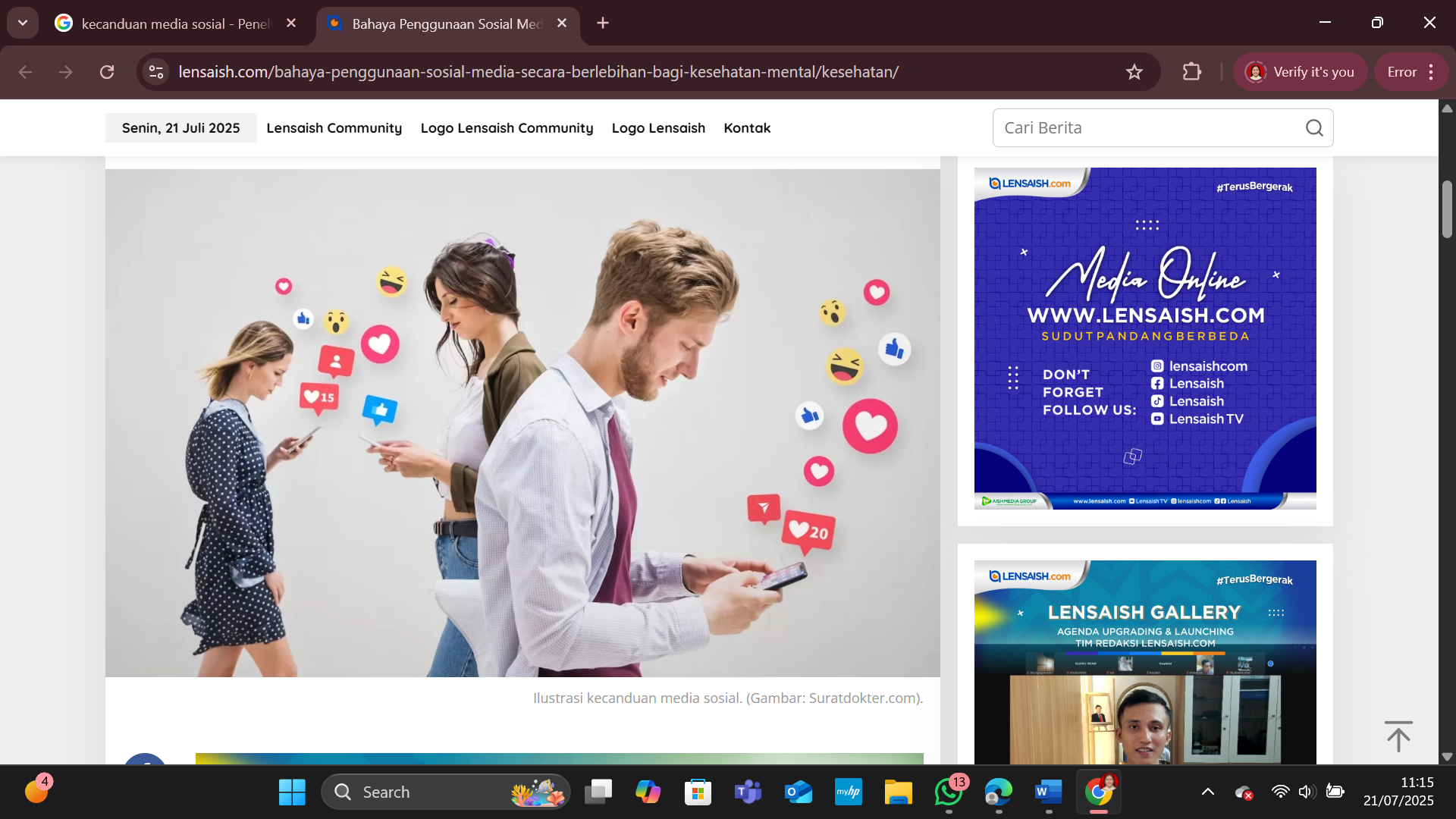
Task: Click the battery status tray icon
Action: pos(1335,792)
